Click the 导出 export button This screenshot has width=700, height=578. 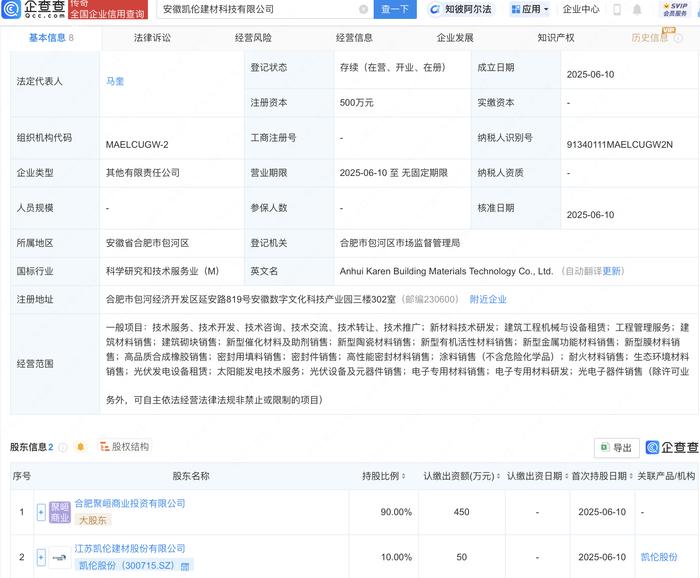click(x=617, y=448)
